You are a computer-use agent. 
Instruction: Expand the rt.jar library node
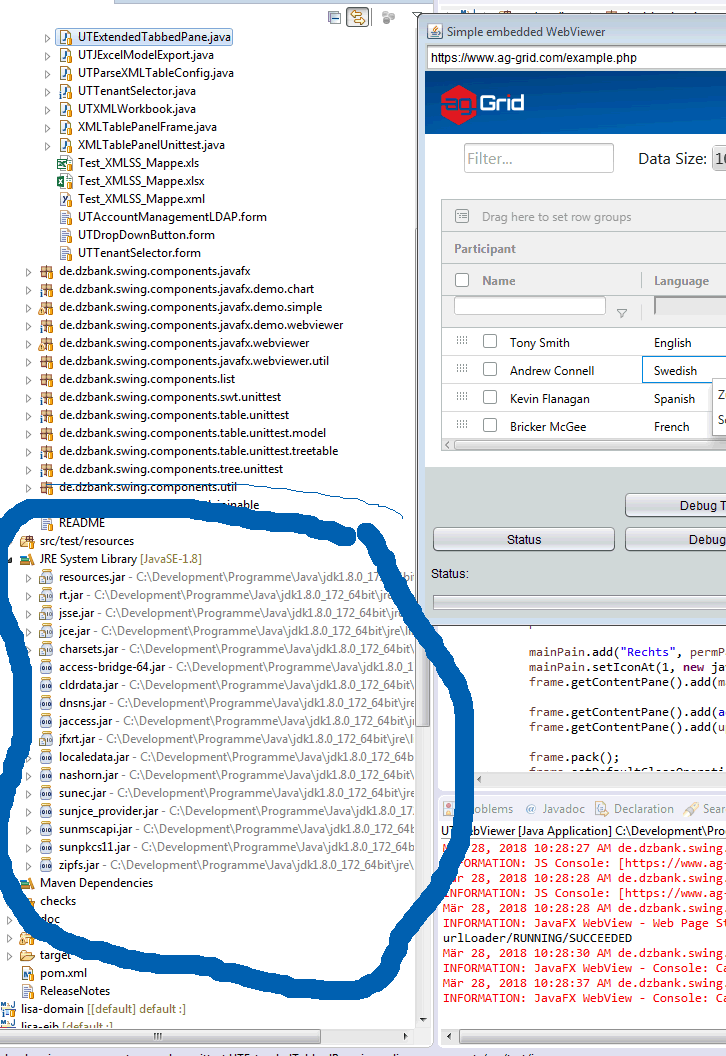pyautogui.click(x=29, y=595)
